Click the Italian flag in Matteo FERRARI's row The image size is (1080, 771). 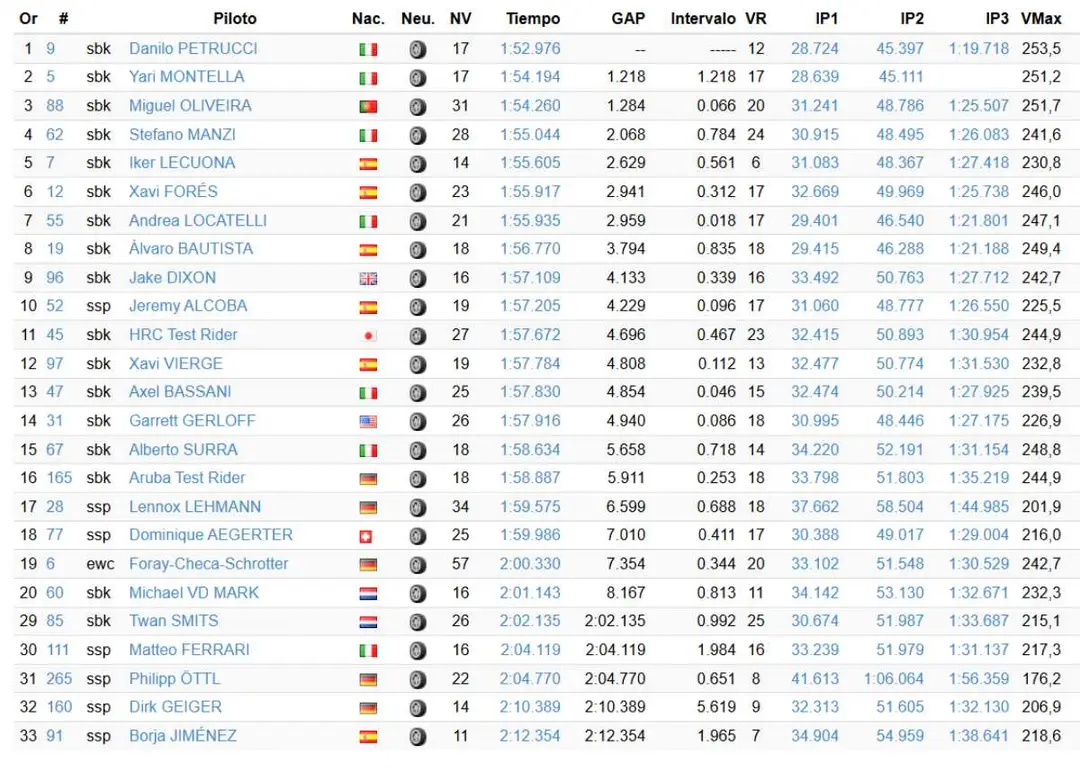[x=368, y=650]
